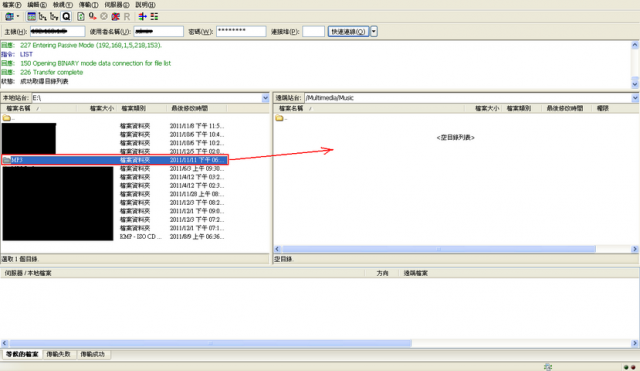Screen dimensions: 640x371
Task: Click the message log scroll-down arrow
Action: 635,84
